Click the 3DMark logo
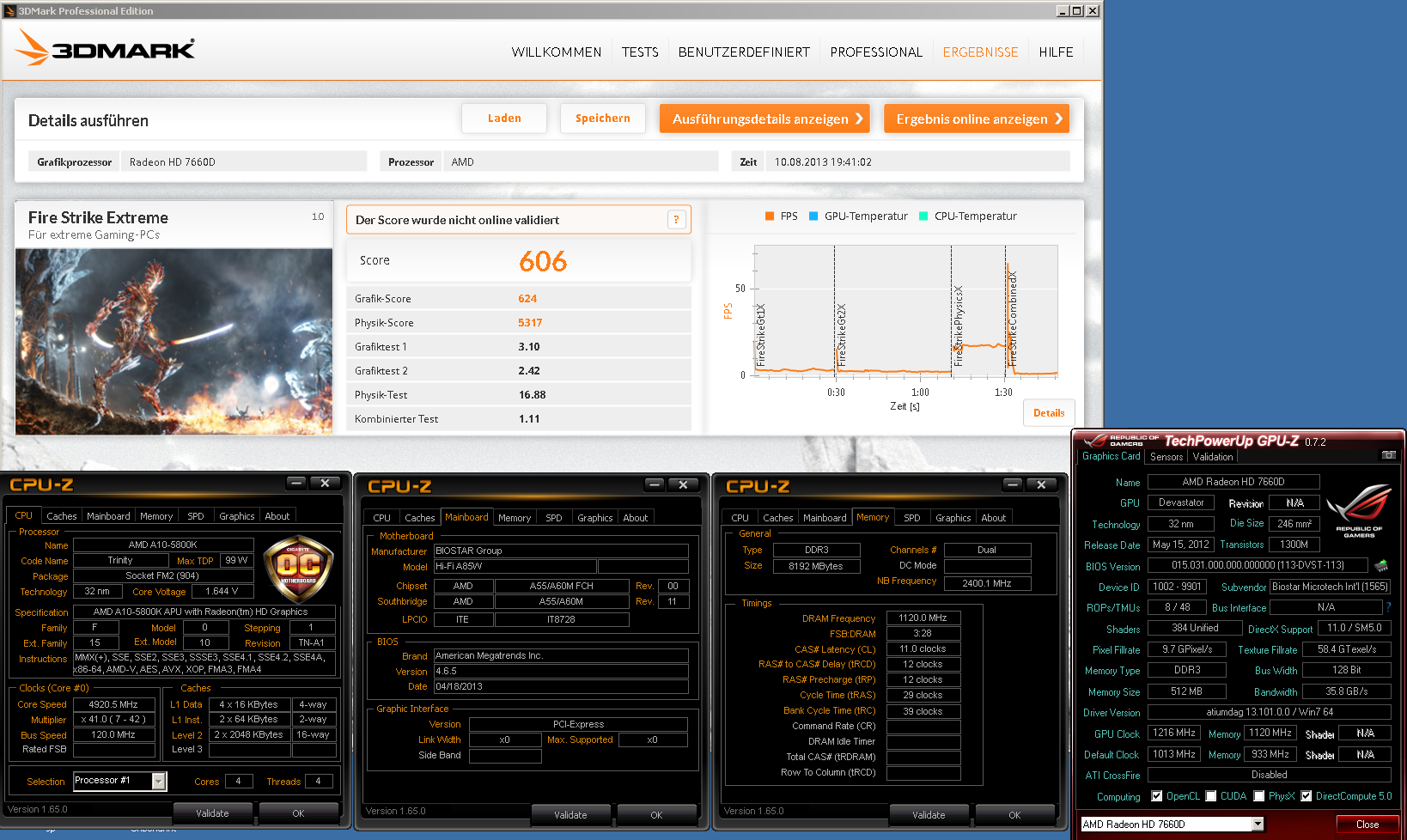Image resolution: width=1407 pixels, height=840 pixels. coord(105,48)
